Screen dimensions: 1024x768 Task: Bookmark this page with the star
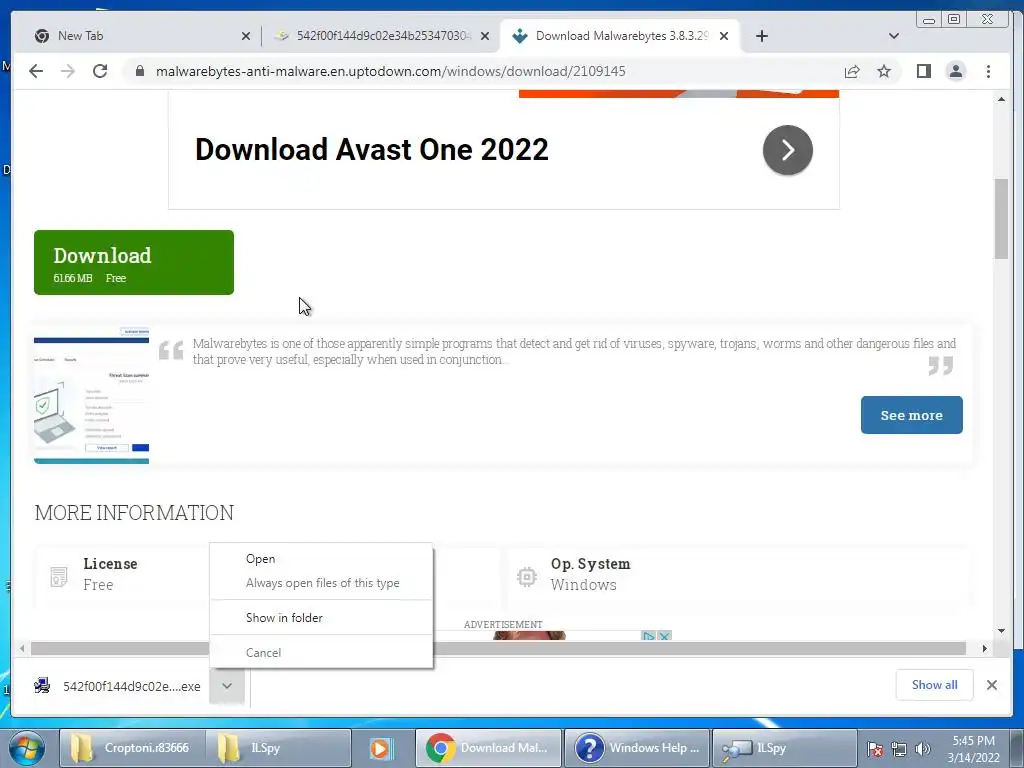pos(884,71)
